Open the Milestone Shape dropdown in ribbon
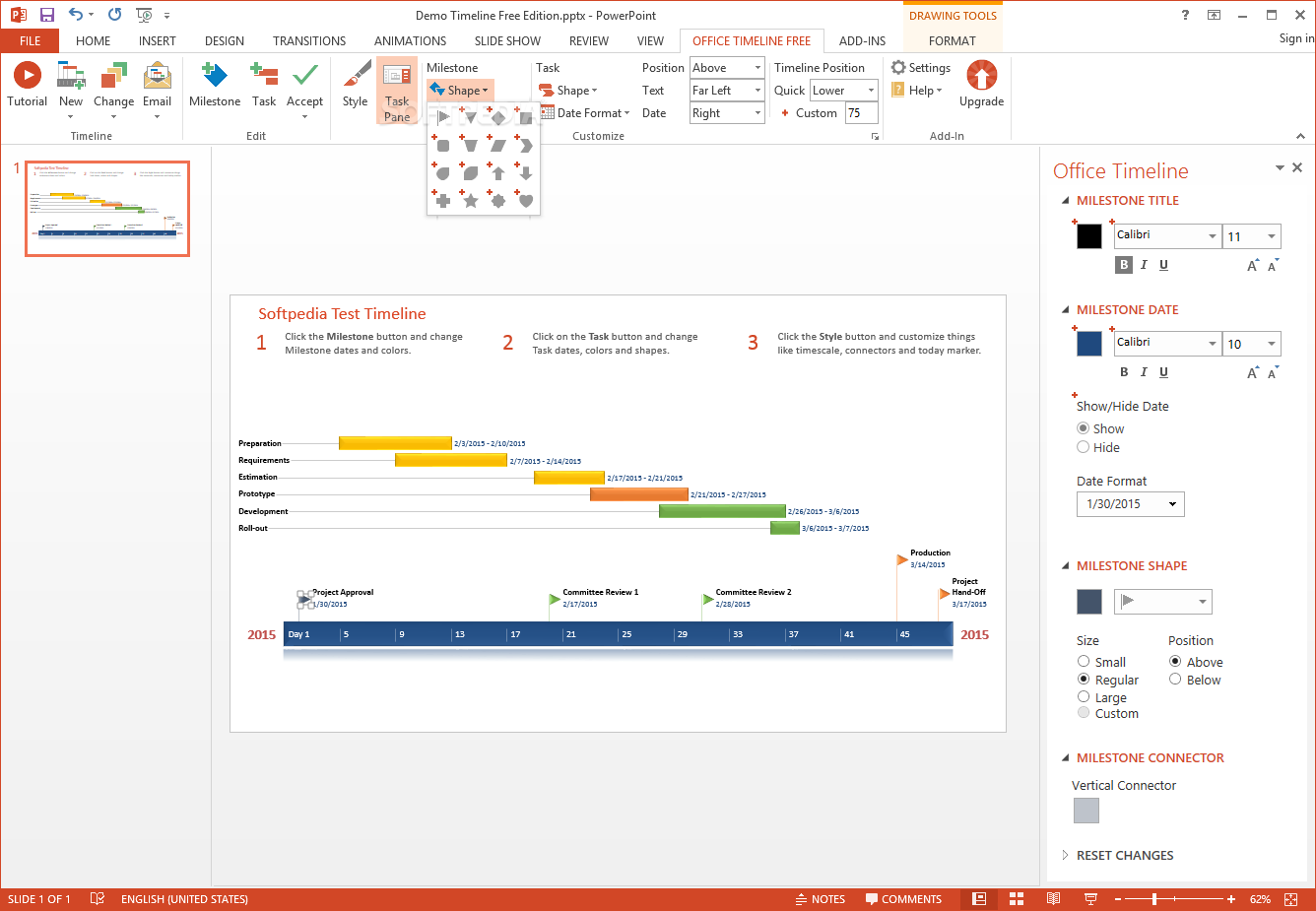This screenshot has height=911, width=1316. (460, 90)
